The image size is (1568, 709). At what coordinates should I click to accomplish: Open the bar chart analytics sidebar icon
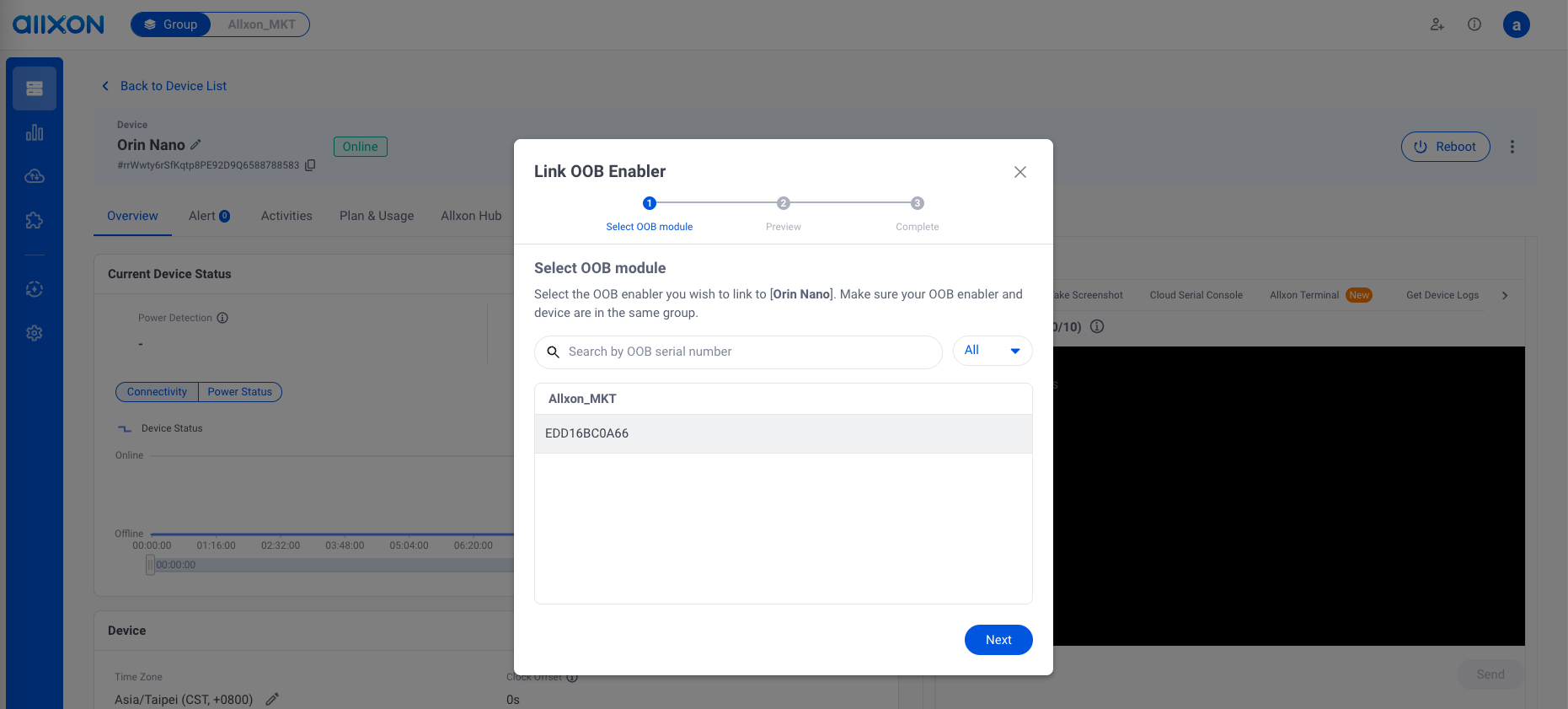coord(35,132)
